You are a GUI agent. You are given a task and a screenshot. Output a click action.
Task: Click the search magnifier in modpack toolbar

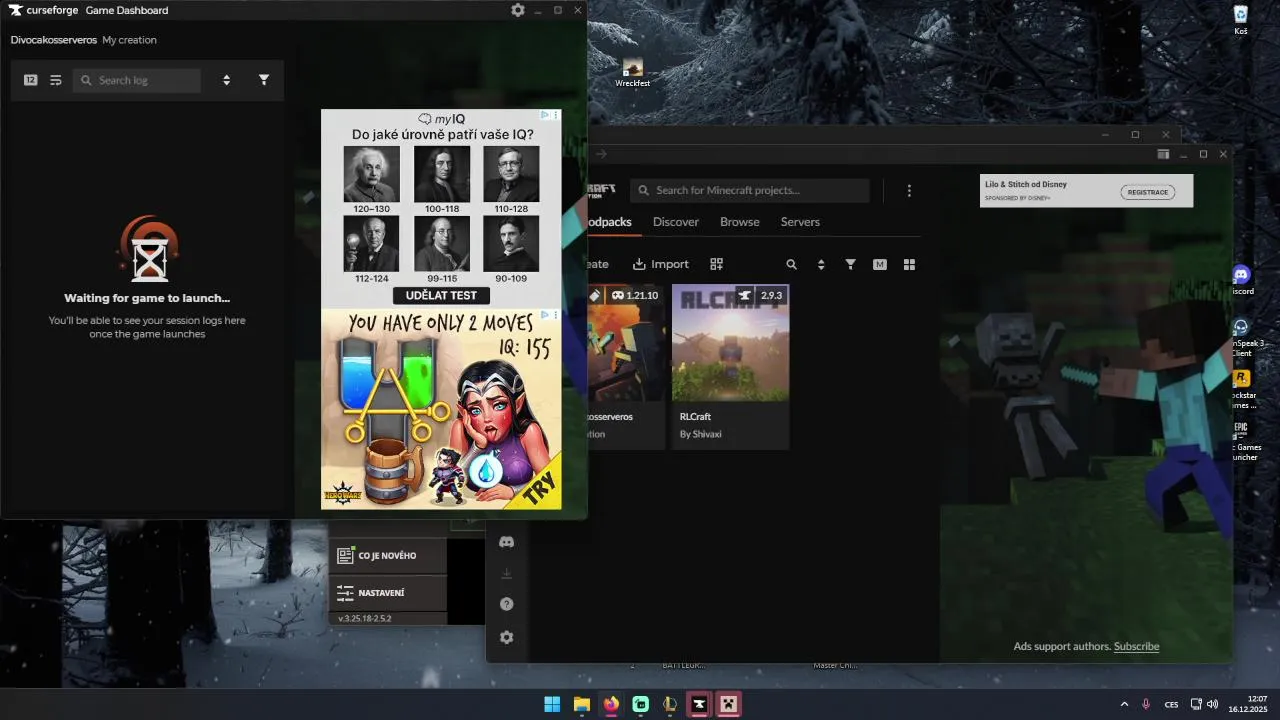[792, 264]
